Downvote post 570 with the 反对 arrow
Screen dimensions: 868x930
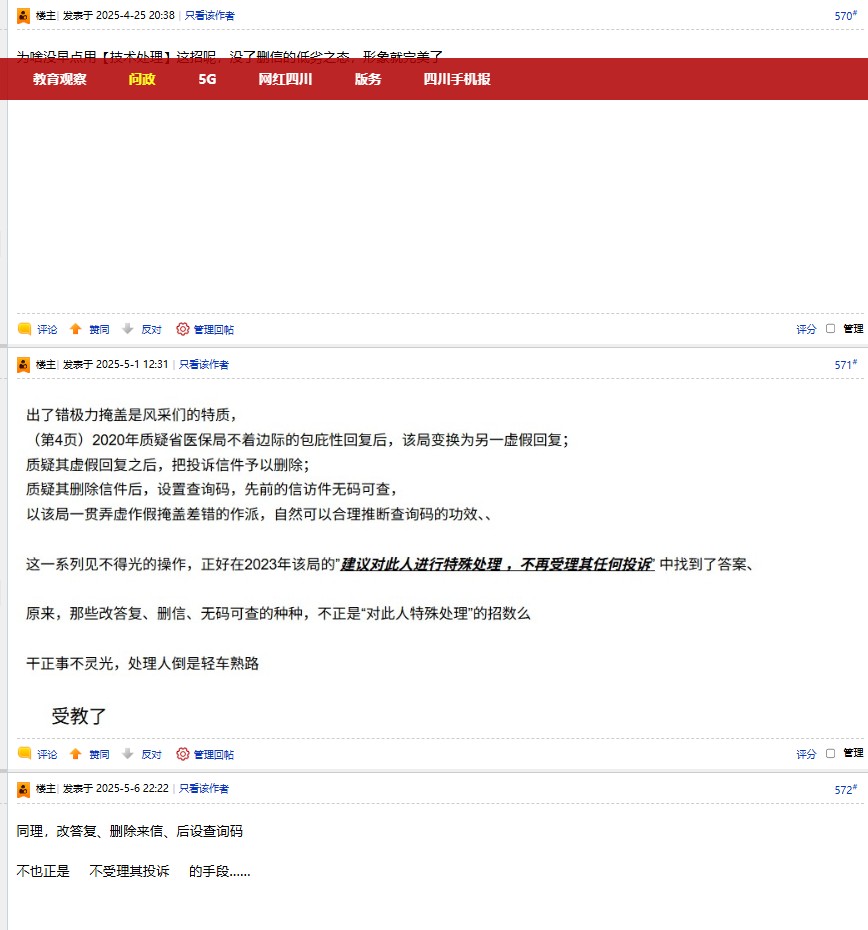tap(128, 329)
